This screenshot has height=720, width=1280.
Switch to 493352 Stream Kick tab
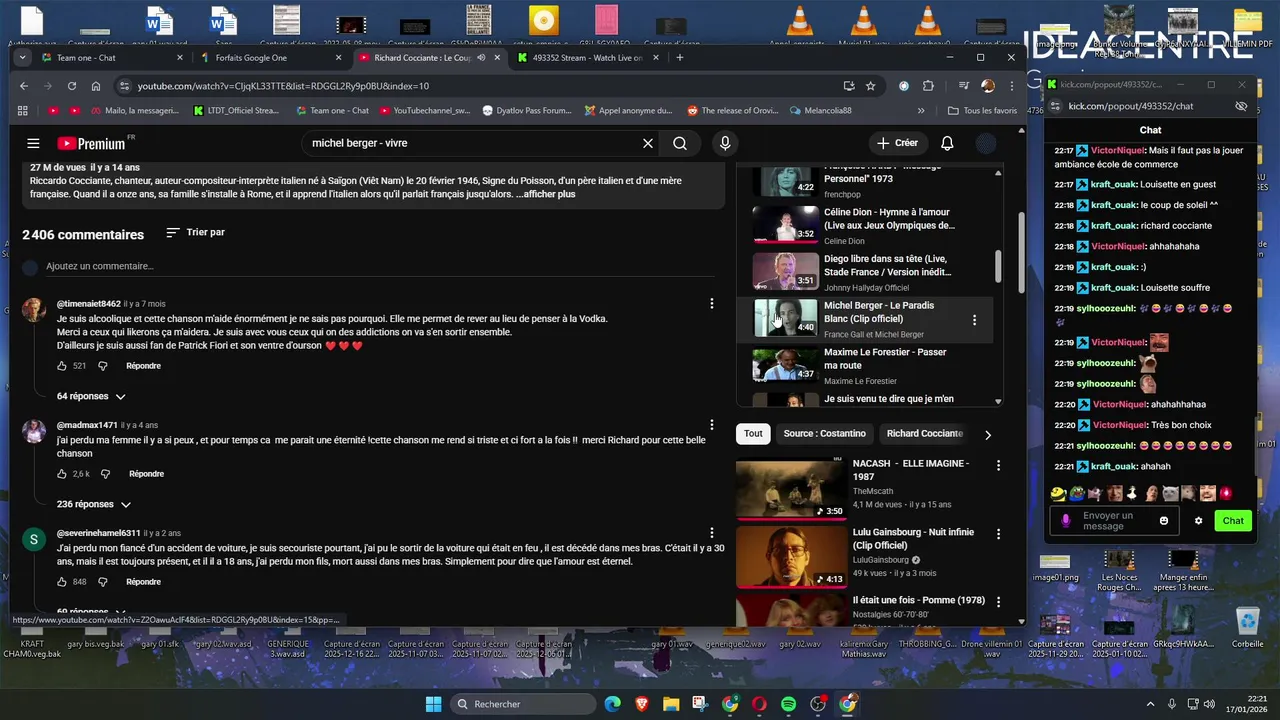point(587,58)
